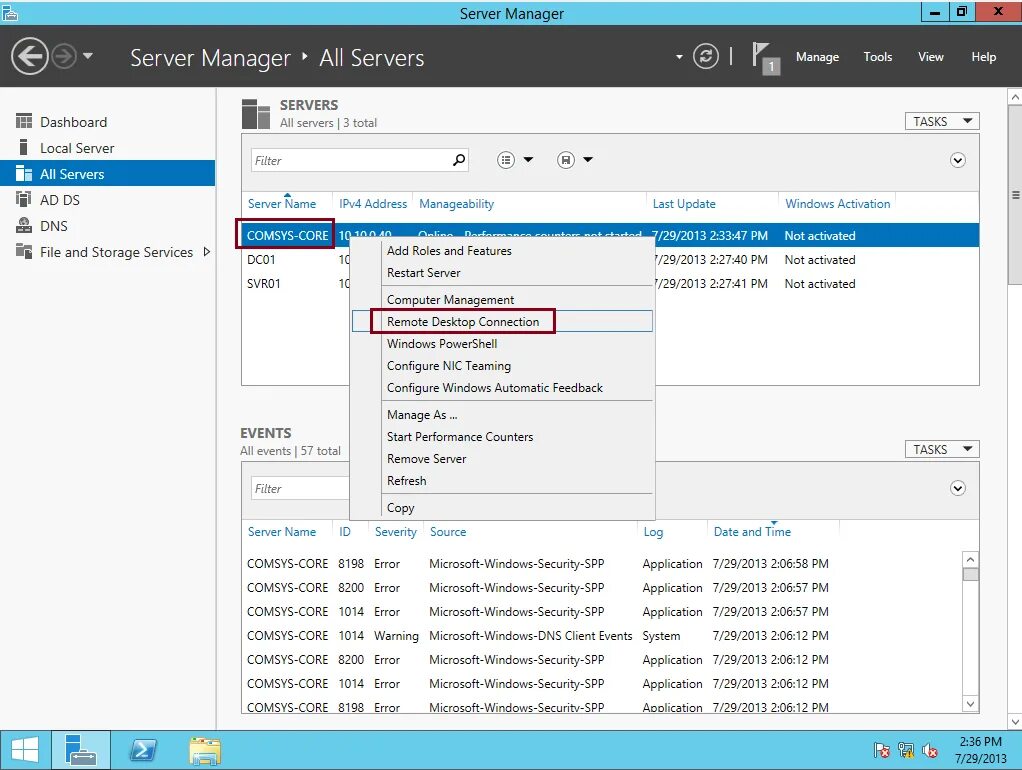The image size is (1022, 770).
Task: Open the Servers list criteria options icon
Action: point(506,160)
